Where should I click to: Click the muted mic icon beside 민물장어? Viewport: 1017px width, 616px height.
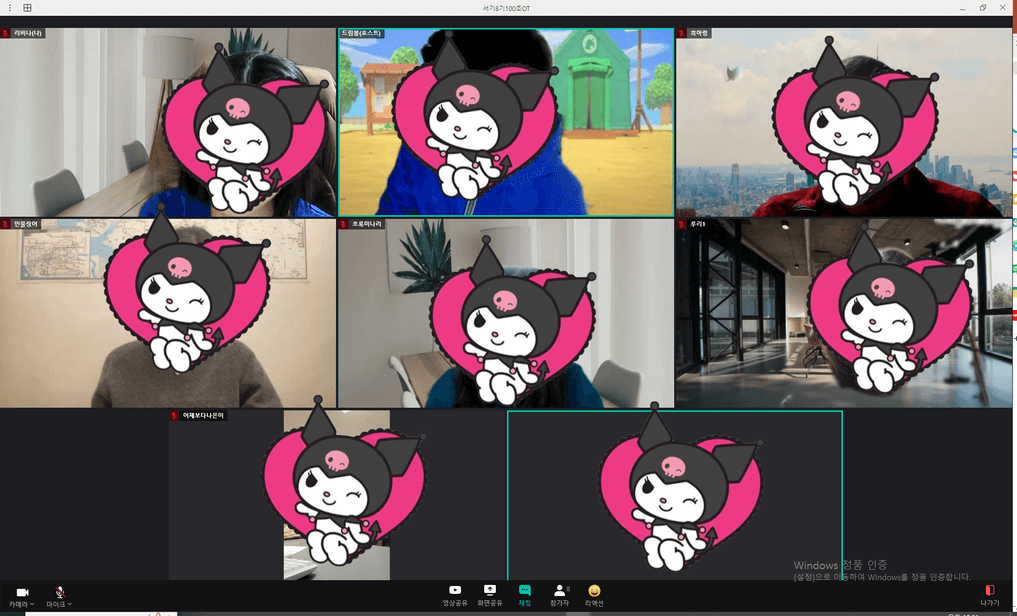pyautogui.click(x=5, y=224)
